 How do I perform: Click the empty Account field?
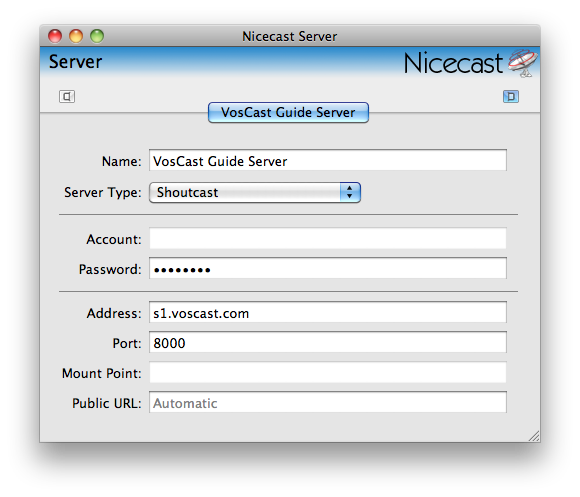pos(328,239)
